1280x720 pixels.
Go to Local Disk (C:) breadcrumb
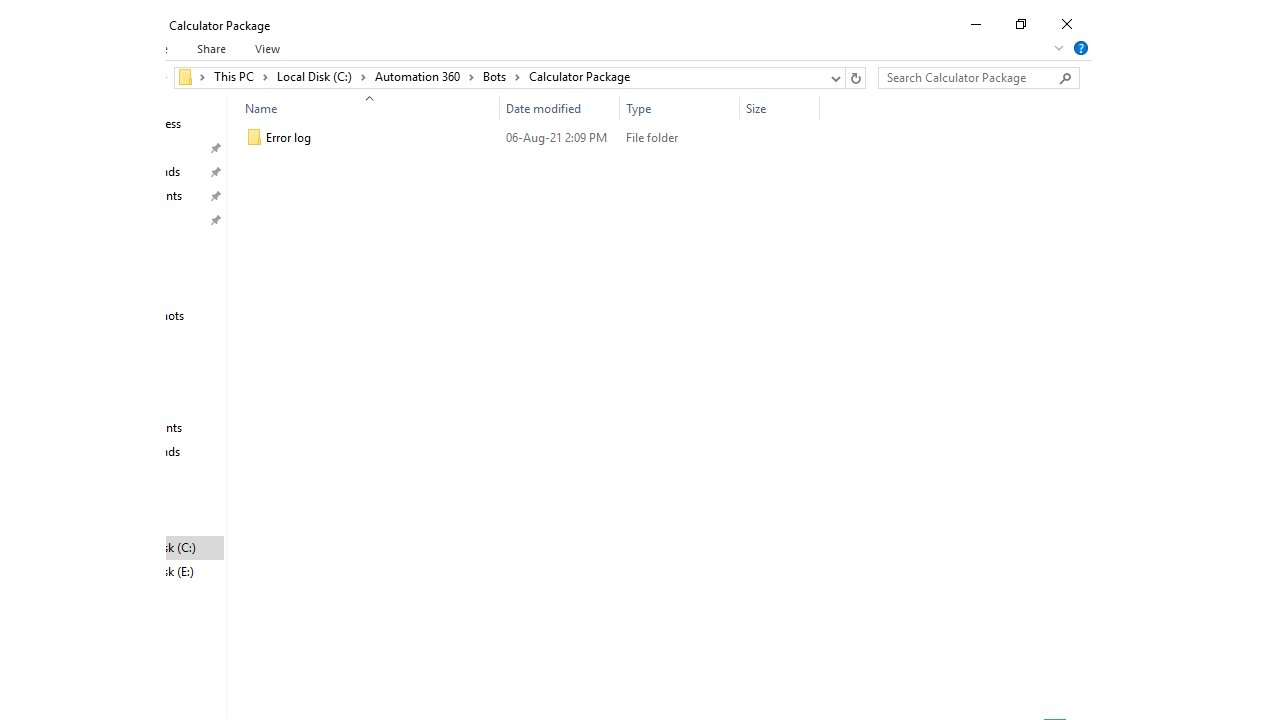[x=314, y=77]
